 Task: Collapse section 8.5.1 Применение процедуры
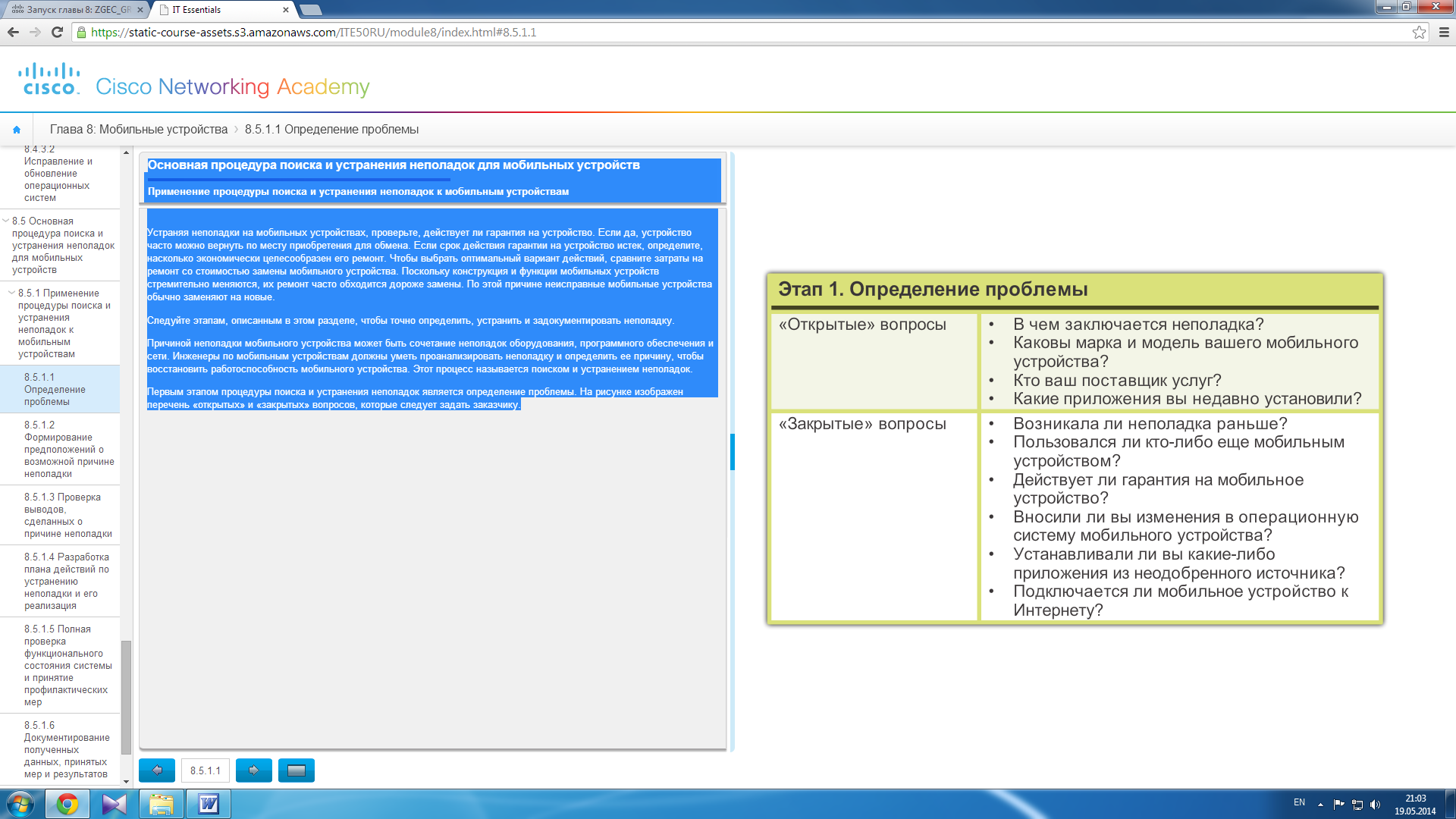pyautogui.click(x=11, y=293)
